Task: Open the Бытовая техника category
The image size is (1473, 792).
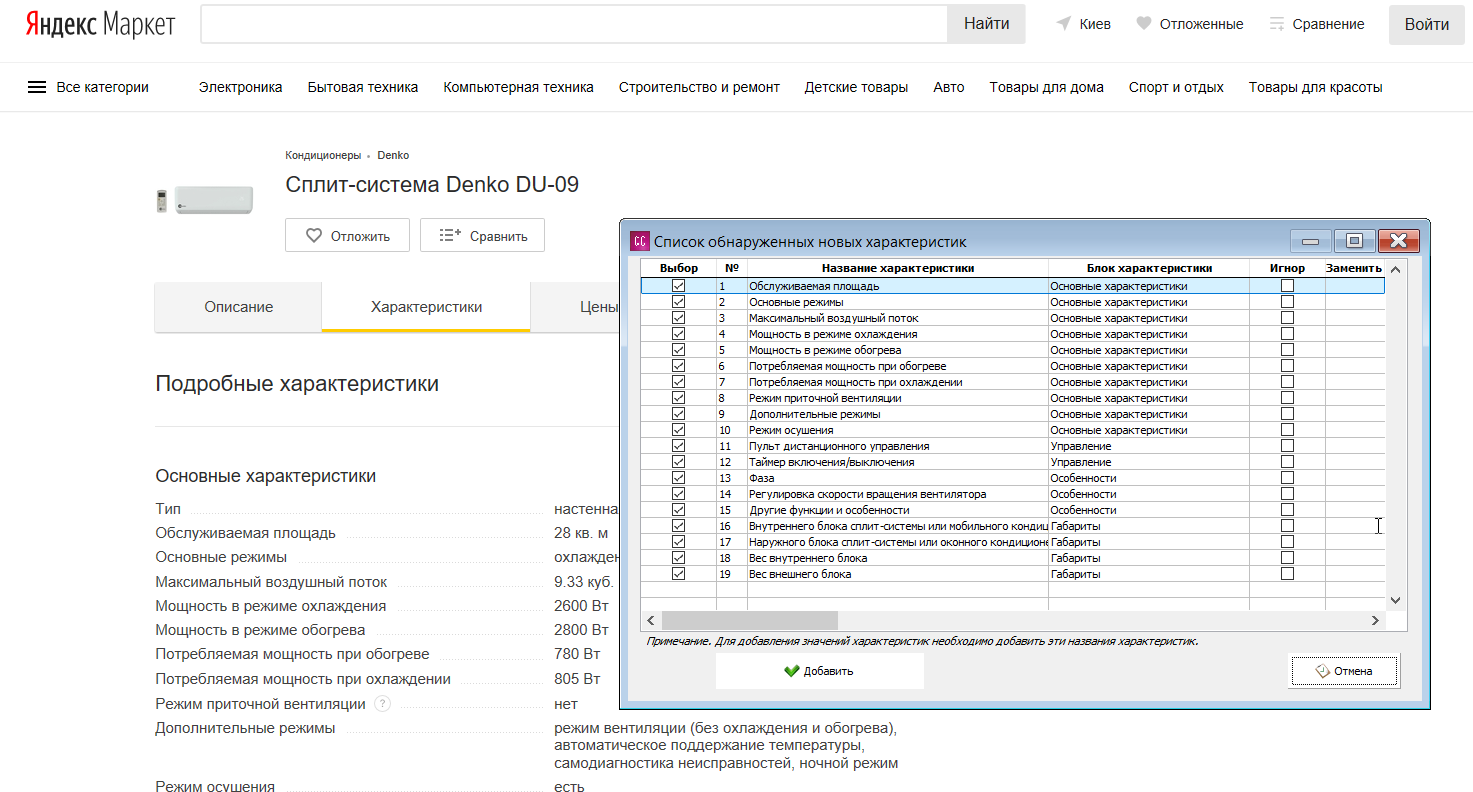Action: pyautogui.click(x=363, y=87)
